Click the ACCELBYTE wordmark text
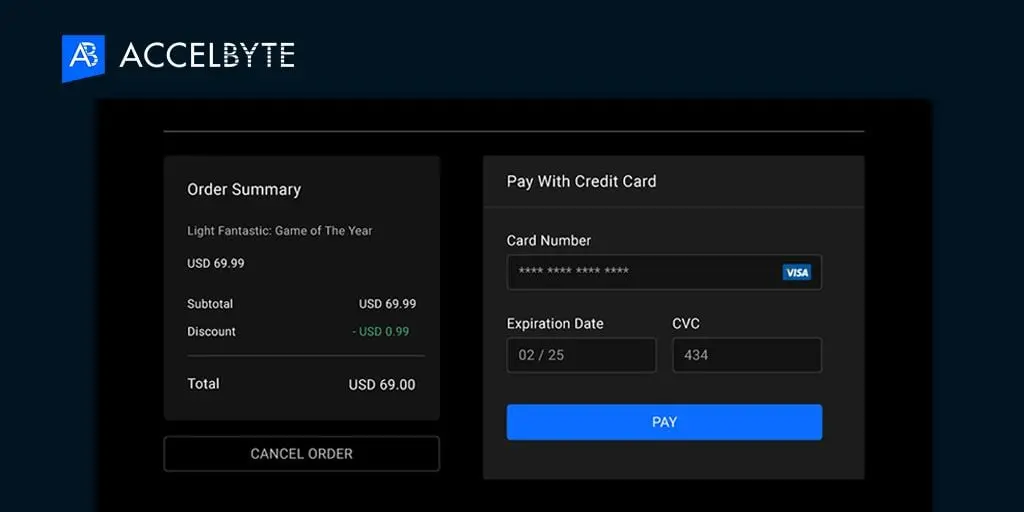The image size is (1024, 512). (x=207, y=56)
